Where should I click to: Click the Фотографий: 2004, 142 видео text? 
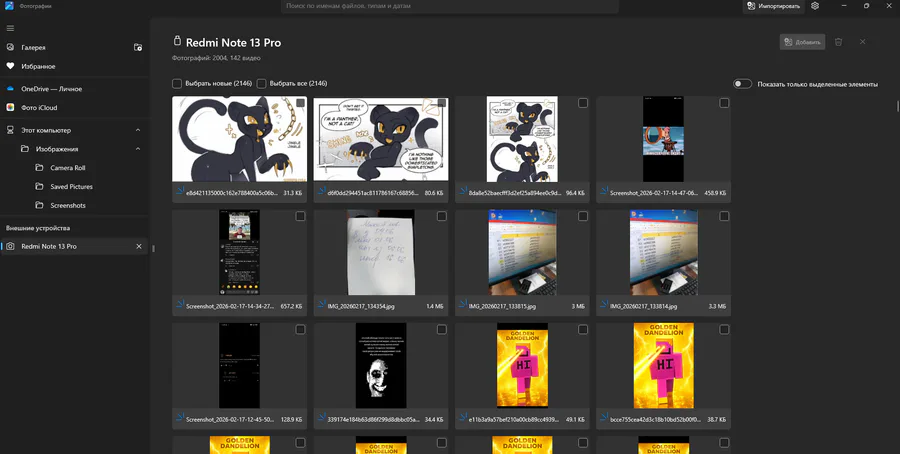pos(216,58)
